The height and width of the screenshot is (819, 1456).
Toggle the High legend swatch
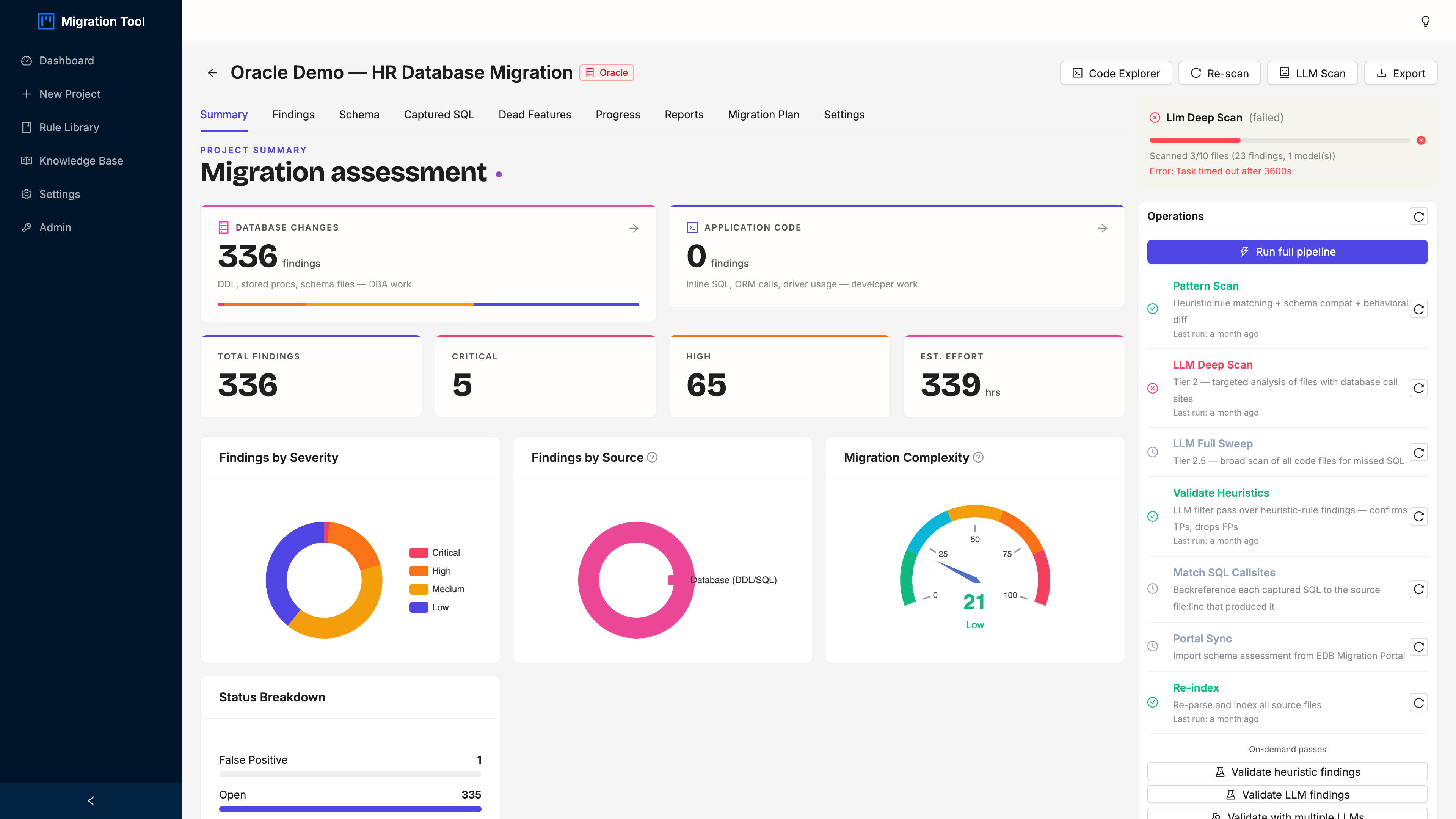[418, 571]
